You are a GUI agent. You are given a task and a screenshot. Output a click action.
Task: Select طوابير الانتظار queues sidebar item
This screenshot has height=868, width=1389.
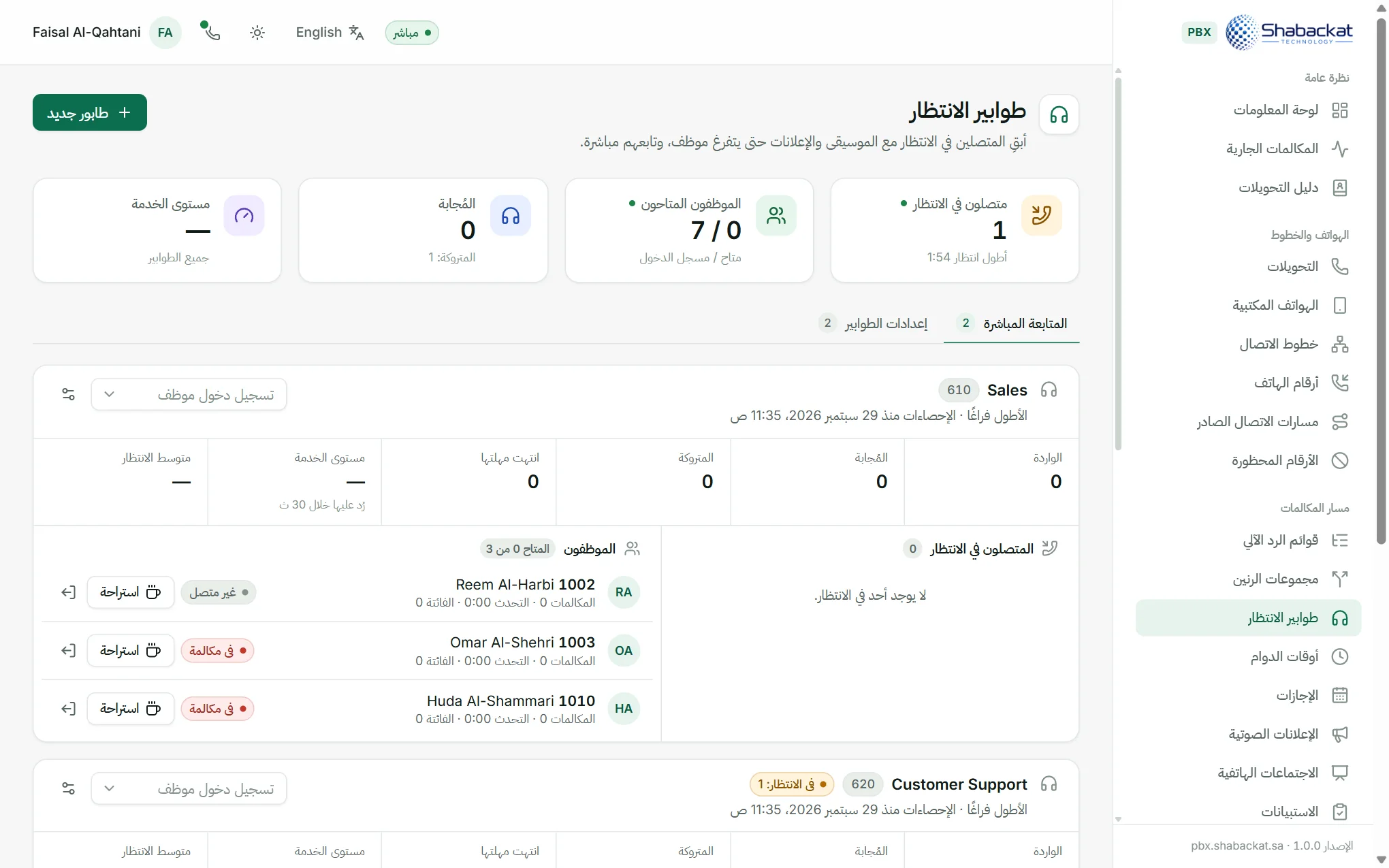(1248, 617)
